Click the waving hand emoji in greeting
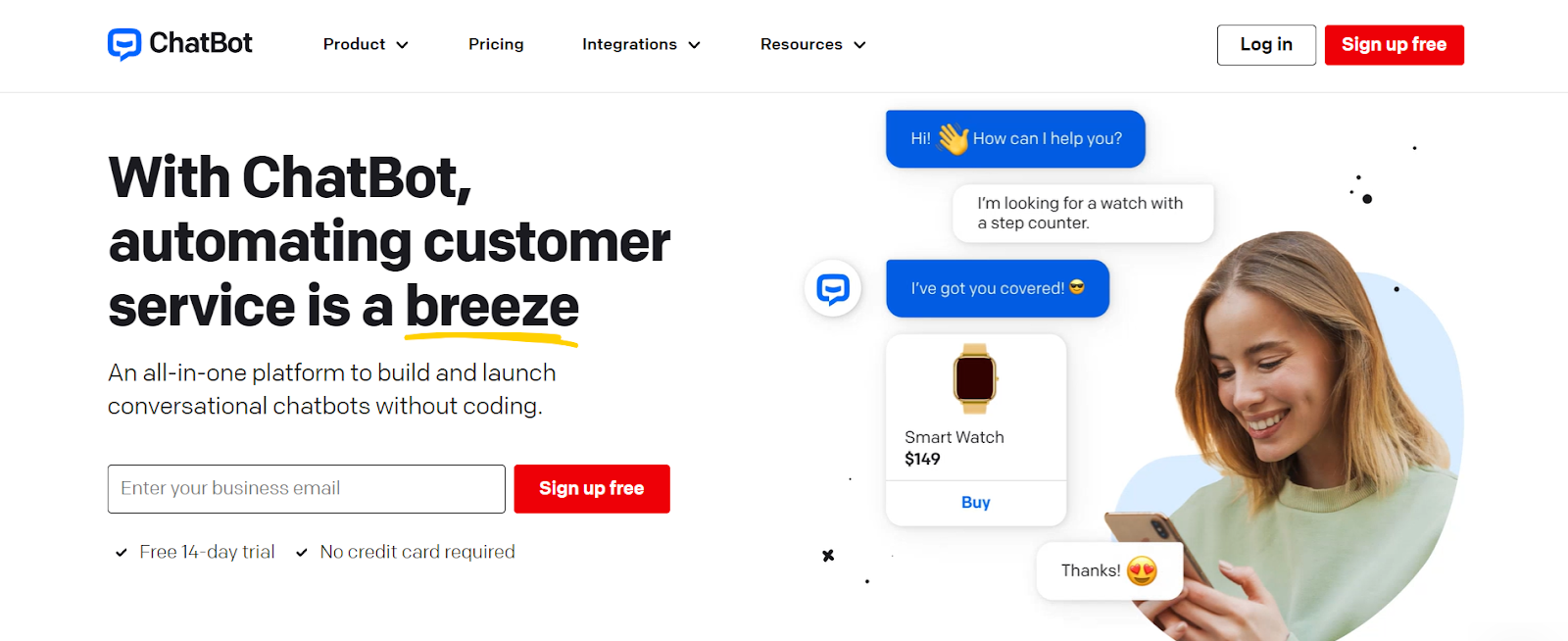The image size is (1568, 641). tap(953, 138)
